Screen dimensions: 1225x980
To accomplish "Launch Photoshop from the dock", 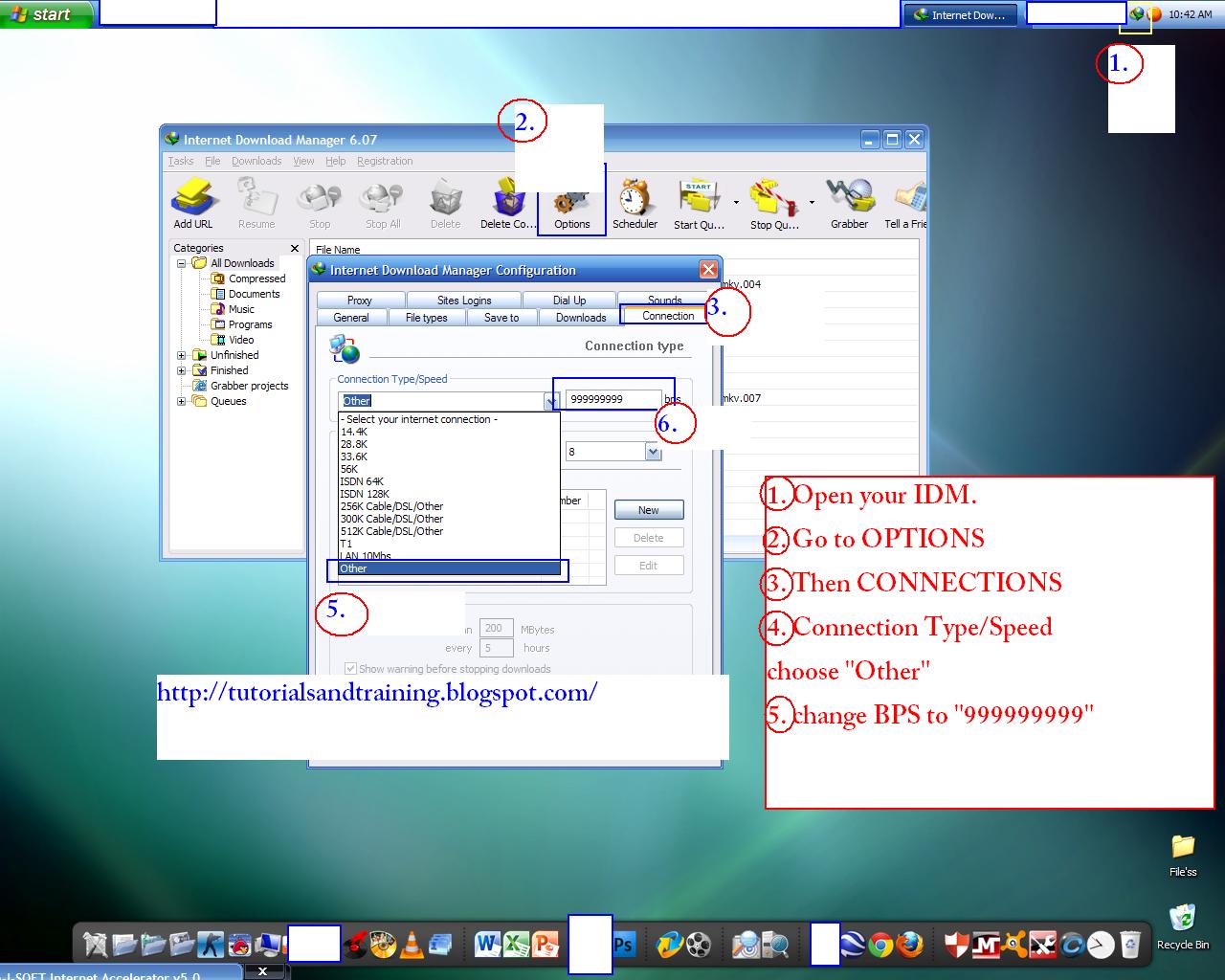I will [624, 945].
